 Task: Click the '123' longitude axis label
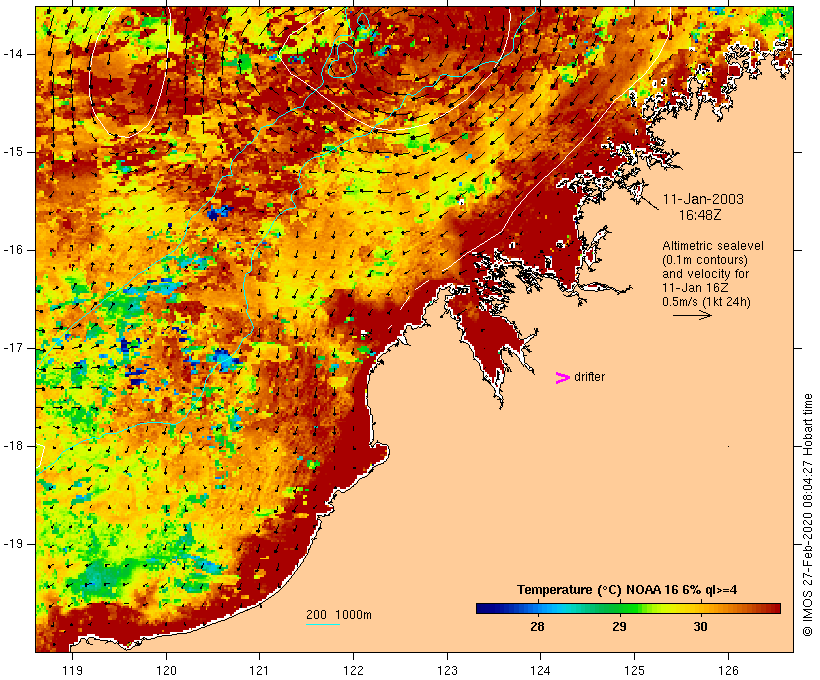(x=447, y=670)
